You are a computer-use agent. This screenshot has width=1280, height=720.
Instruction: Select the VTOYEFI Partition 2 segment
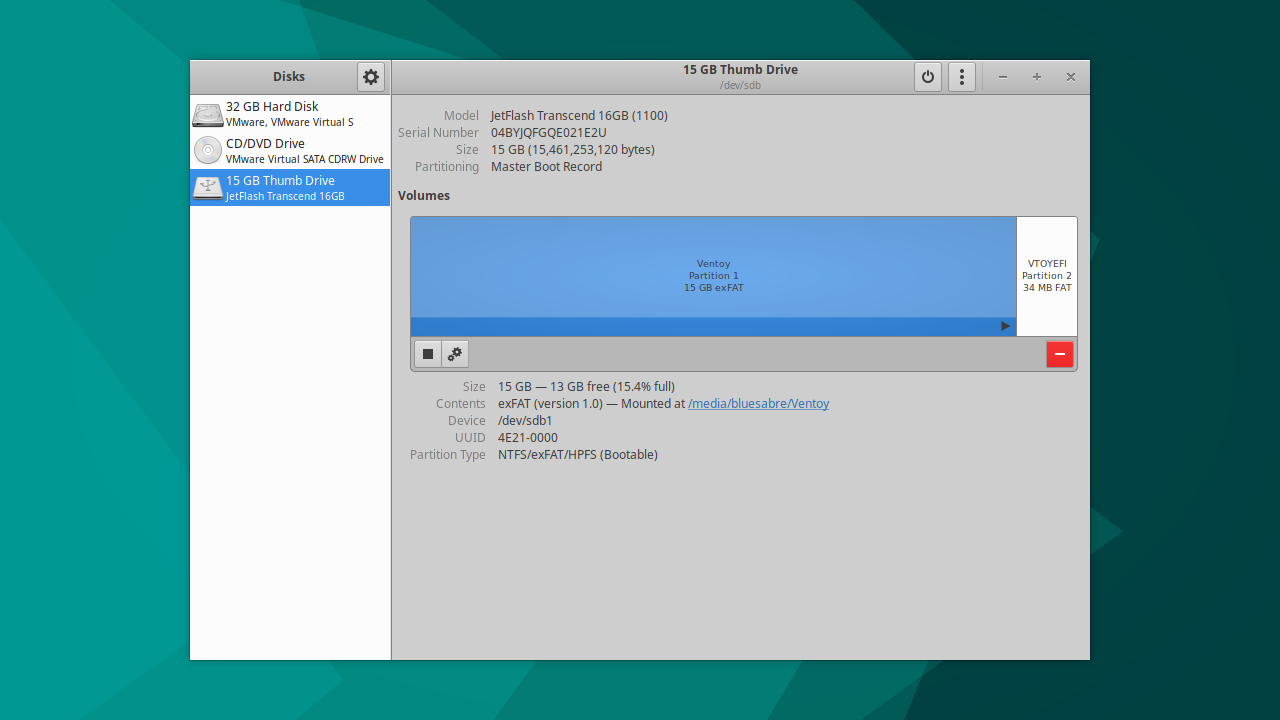click(x=1046, y=275)
